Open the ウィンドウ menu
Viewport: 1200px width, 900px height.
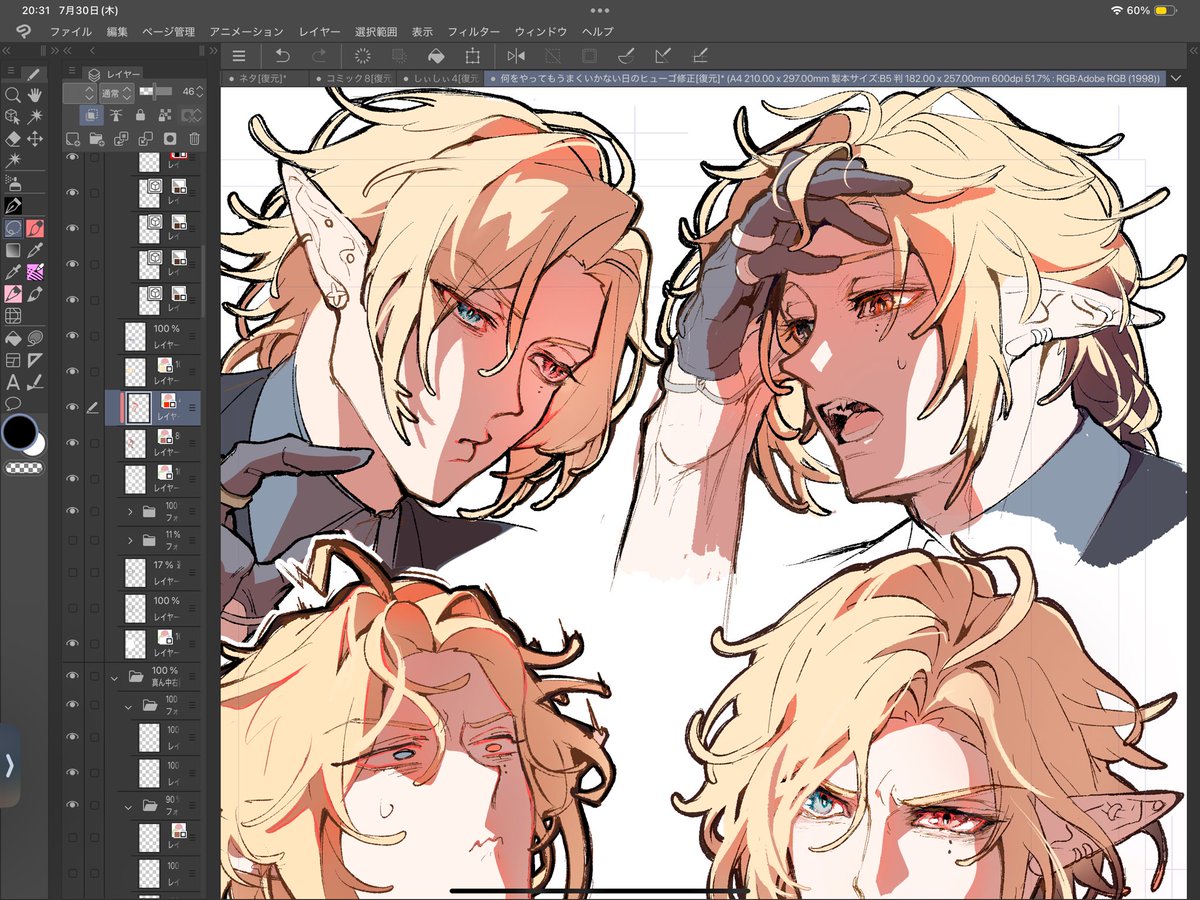click(541, 32)
